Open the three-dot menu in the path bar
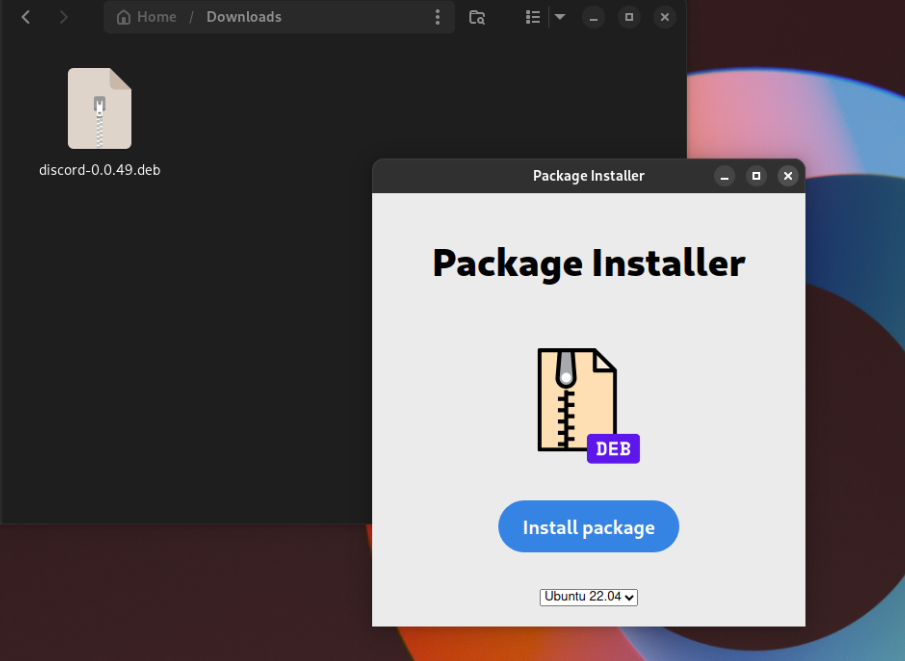 point(437,17)
